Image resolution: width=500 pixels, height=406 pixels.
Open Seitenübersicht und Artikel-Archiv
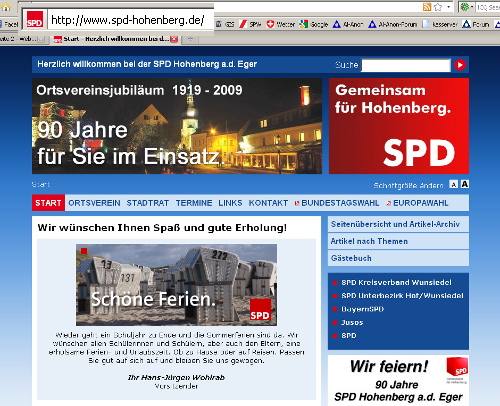point(398,224)
